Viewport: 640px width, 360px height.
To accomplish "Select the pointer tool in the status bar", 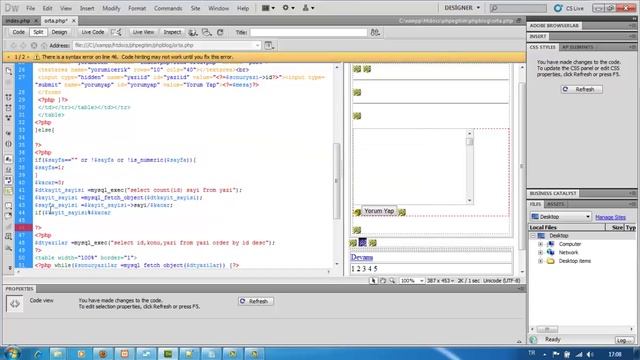I will (x=373, y=281).
